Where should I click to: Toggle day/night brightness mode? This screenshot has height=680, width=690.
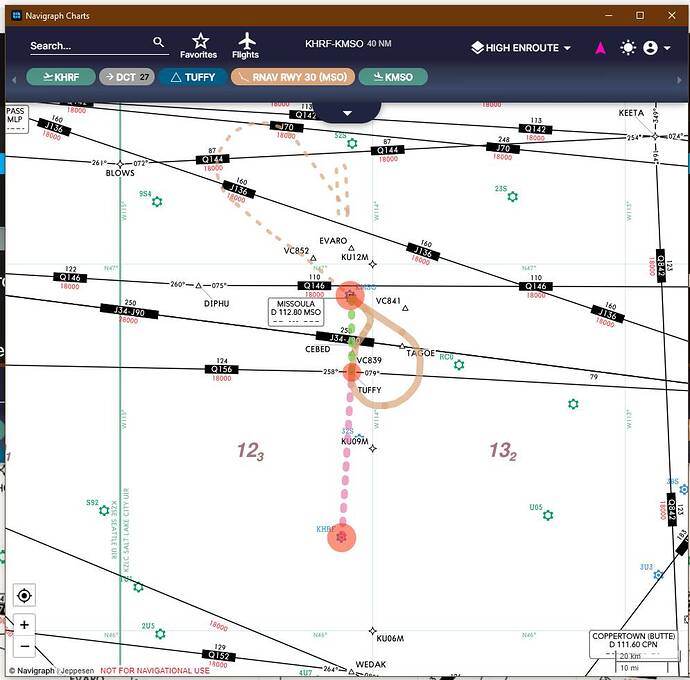point(627,48)
